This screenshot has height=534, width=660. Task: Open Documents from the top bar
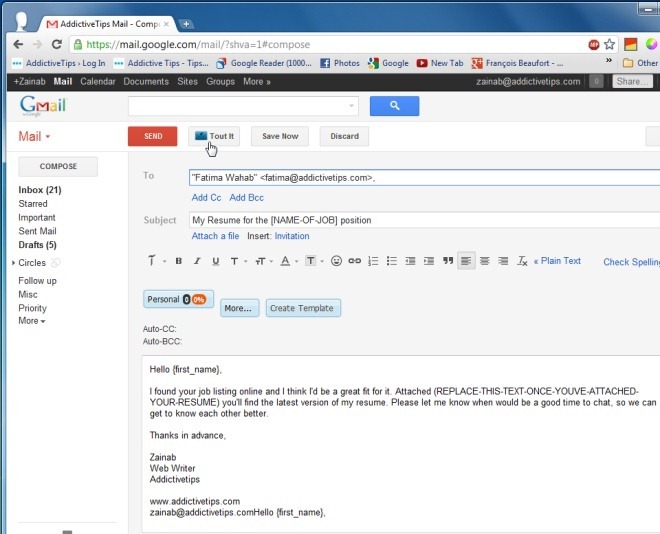(146, 81)
